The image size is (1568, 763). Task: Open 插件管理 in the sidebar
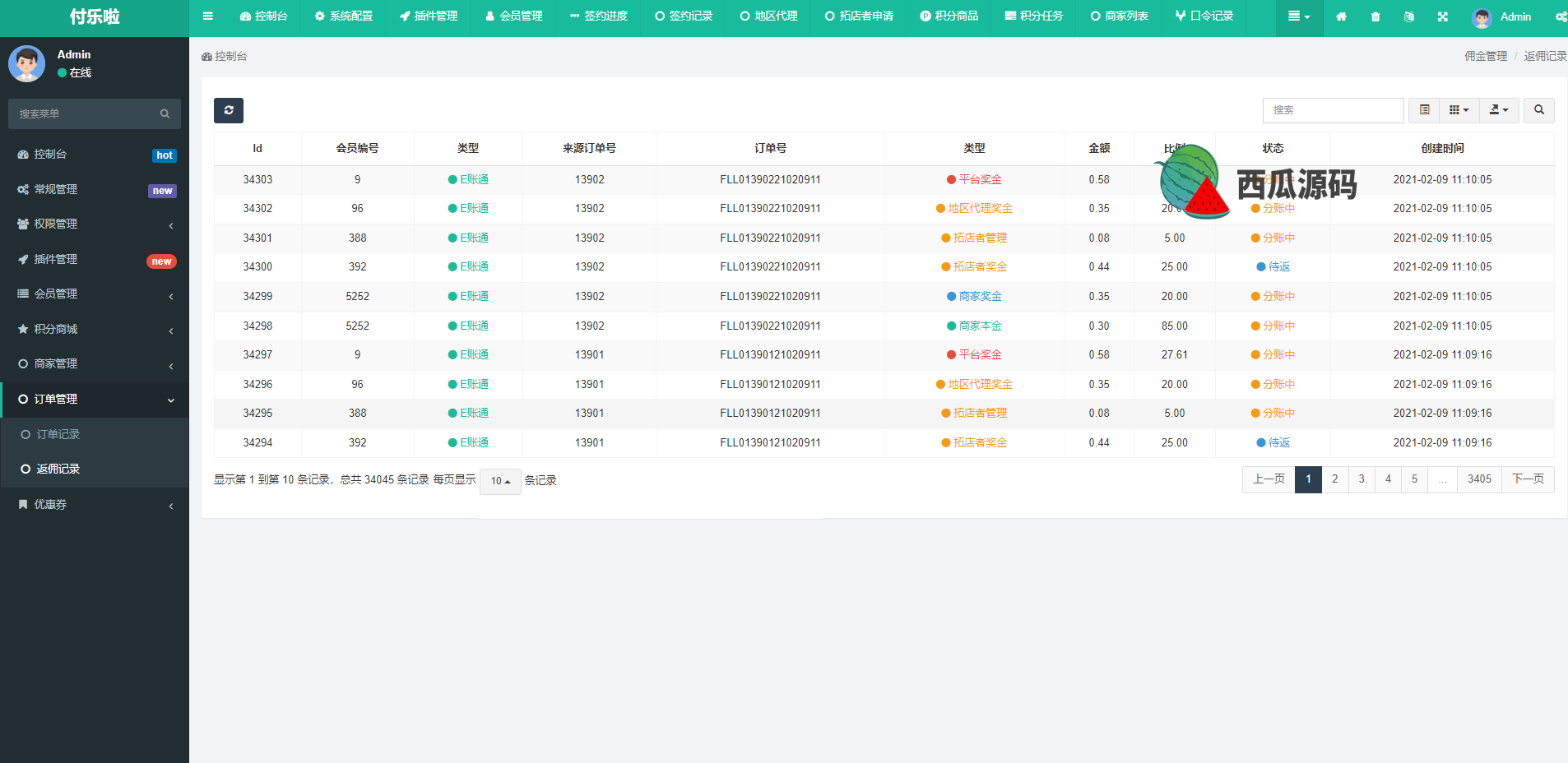pos(95,260)
